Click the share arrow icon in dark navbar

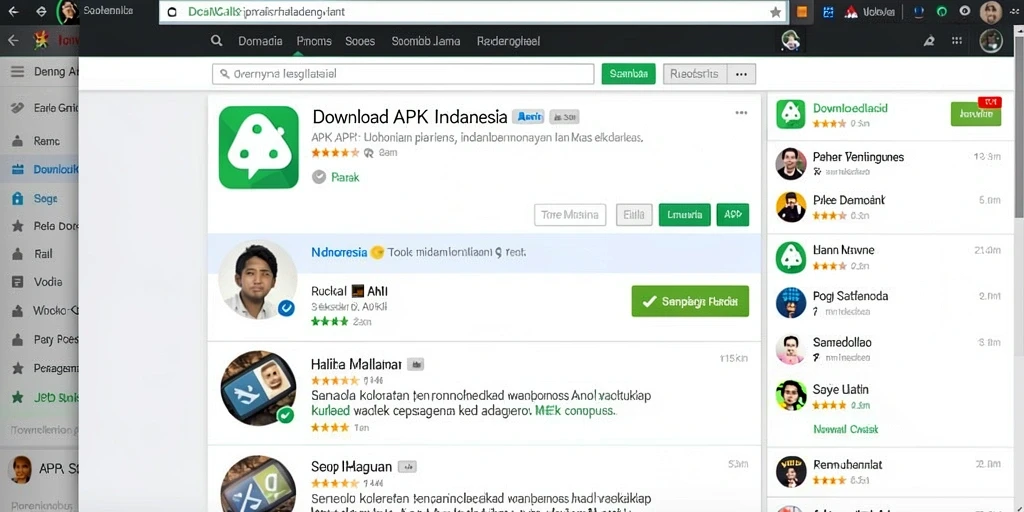929,40
